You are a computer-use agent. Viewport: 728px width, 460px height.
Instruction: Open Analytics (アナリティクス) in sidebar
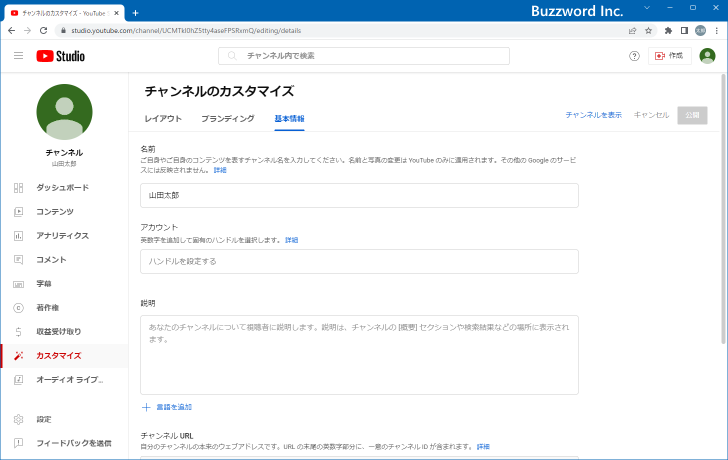click(x=65, y=236)
